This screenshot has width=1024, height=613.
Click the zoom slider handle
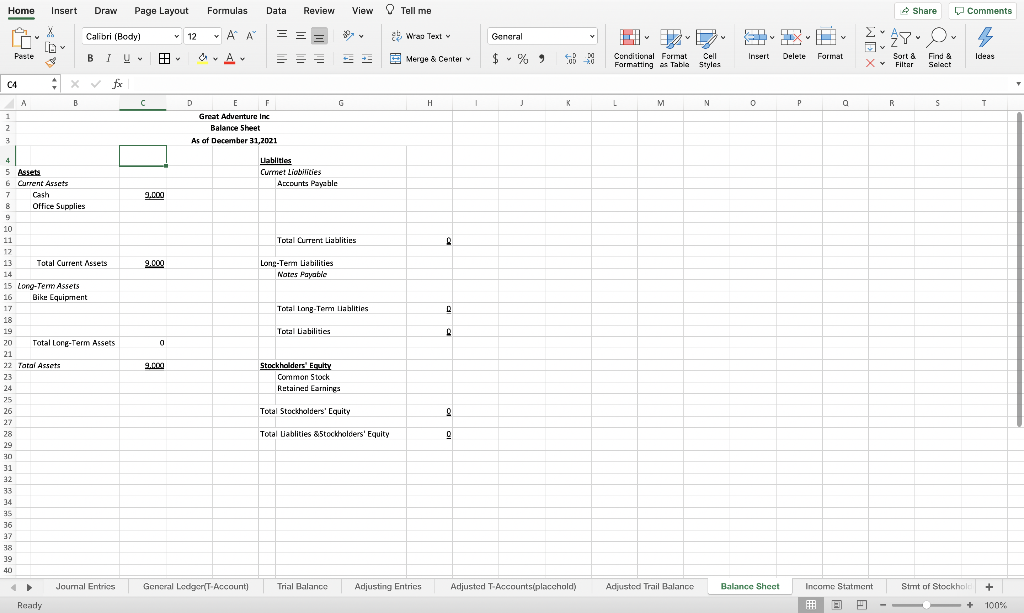[x=926, y=605]
